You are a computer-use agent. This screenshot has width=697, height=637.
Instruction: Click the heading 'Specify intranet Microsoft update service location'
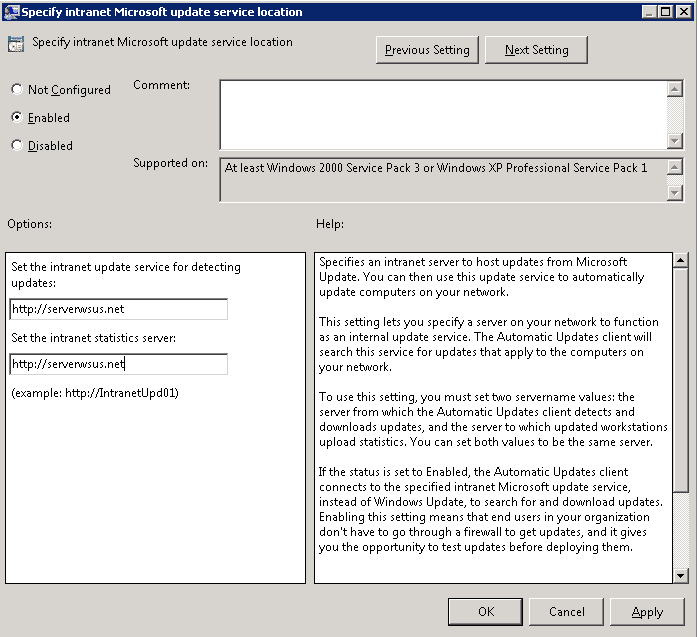pyautogui.click(x=162, y=42)
